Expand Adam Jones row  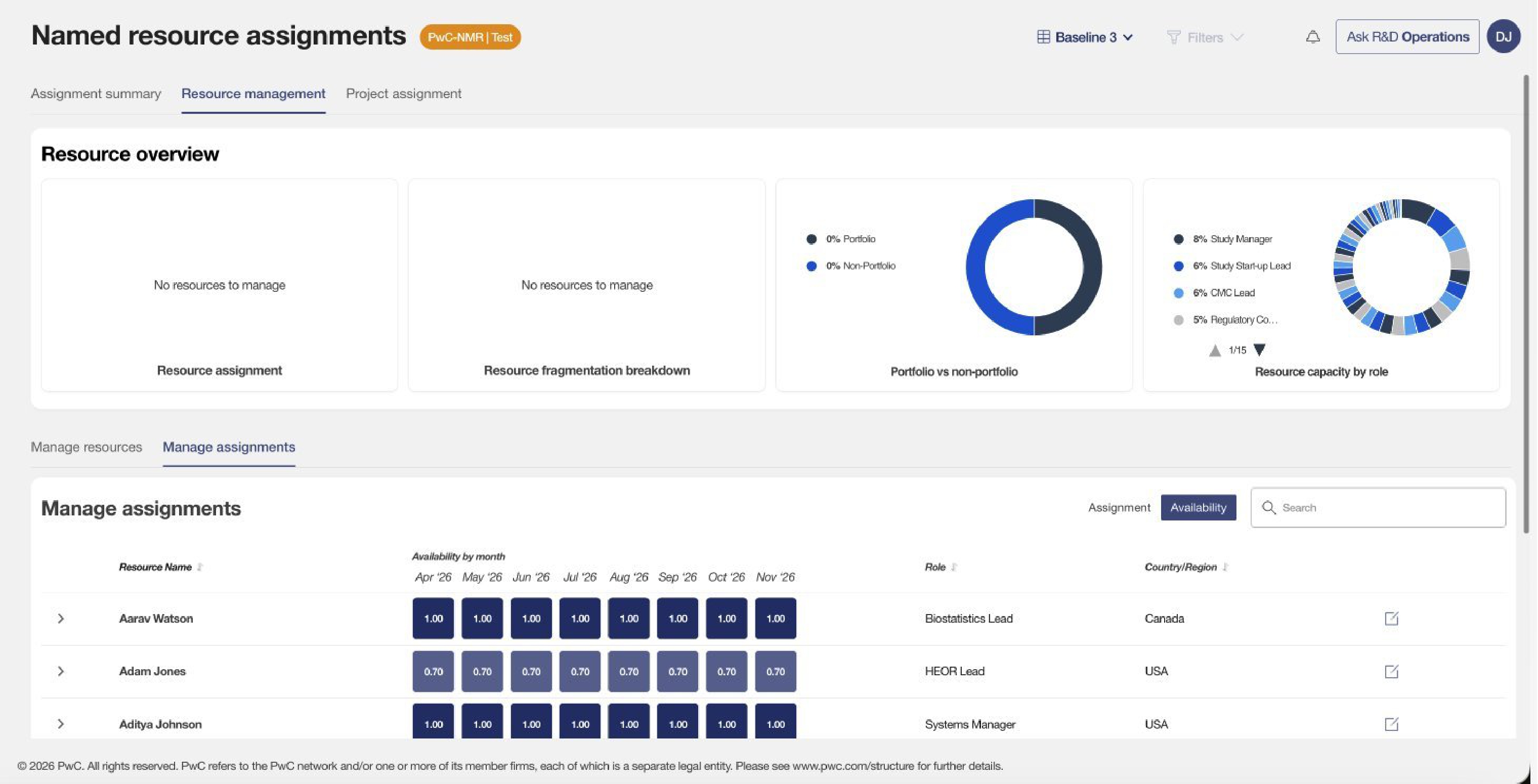point(60,671)
